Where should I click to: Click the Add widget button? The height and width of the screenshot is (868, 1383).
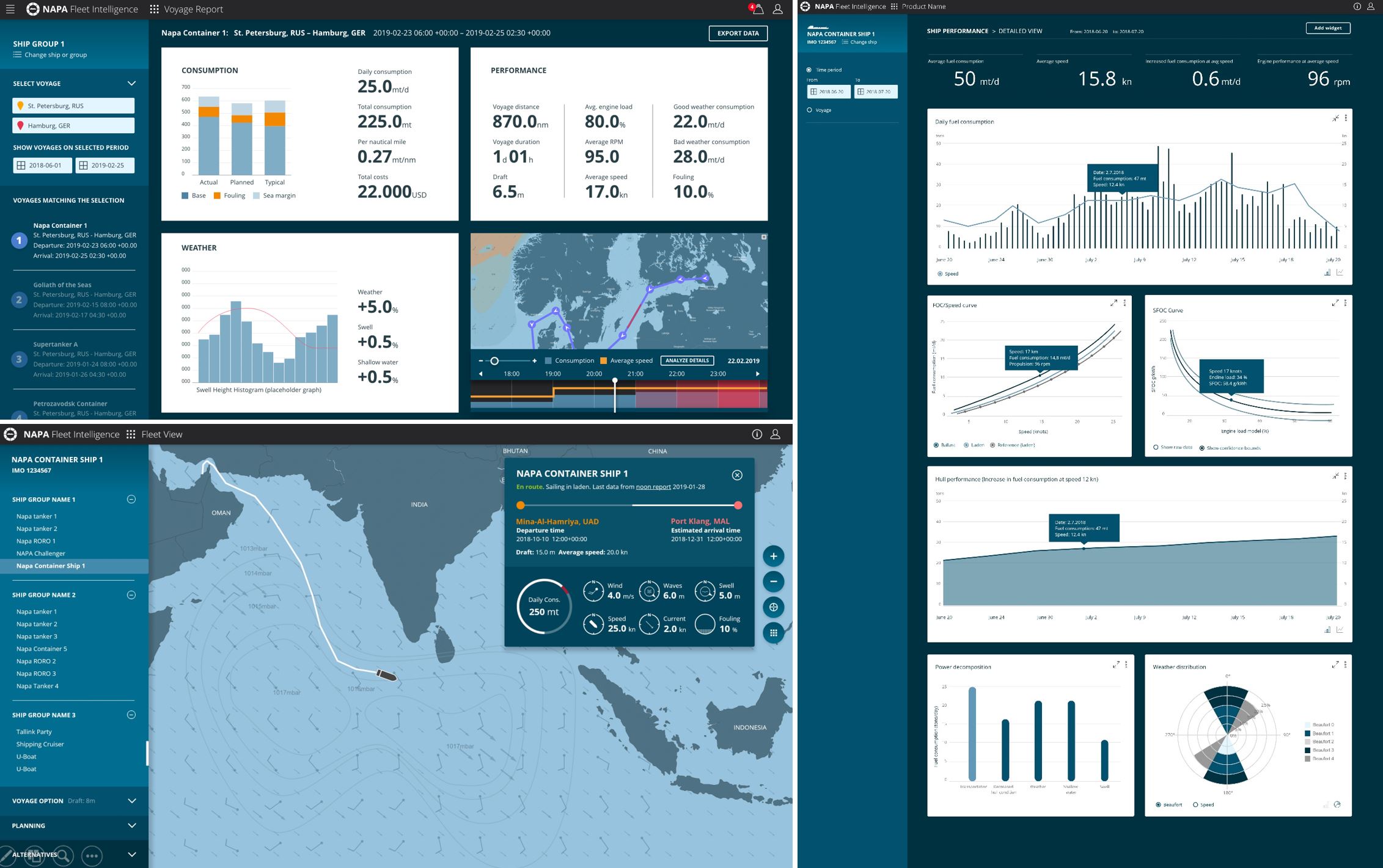[1328, 28]
